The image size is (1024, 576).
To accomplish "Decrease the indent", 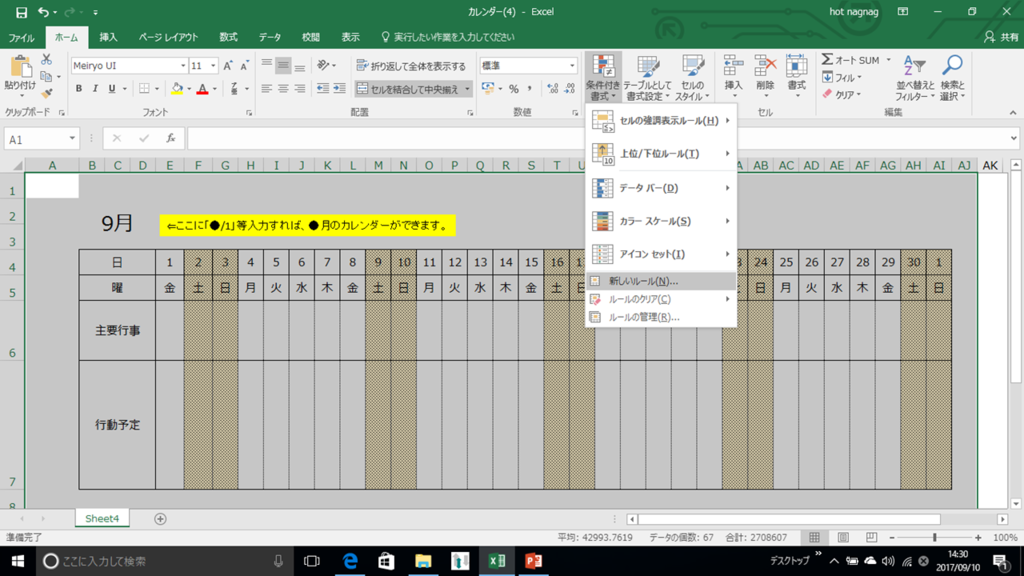I will tap(323, 88).
